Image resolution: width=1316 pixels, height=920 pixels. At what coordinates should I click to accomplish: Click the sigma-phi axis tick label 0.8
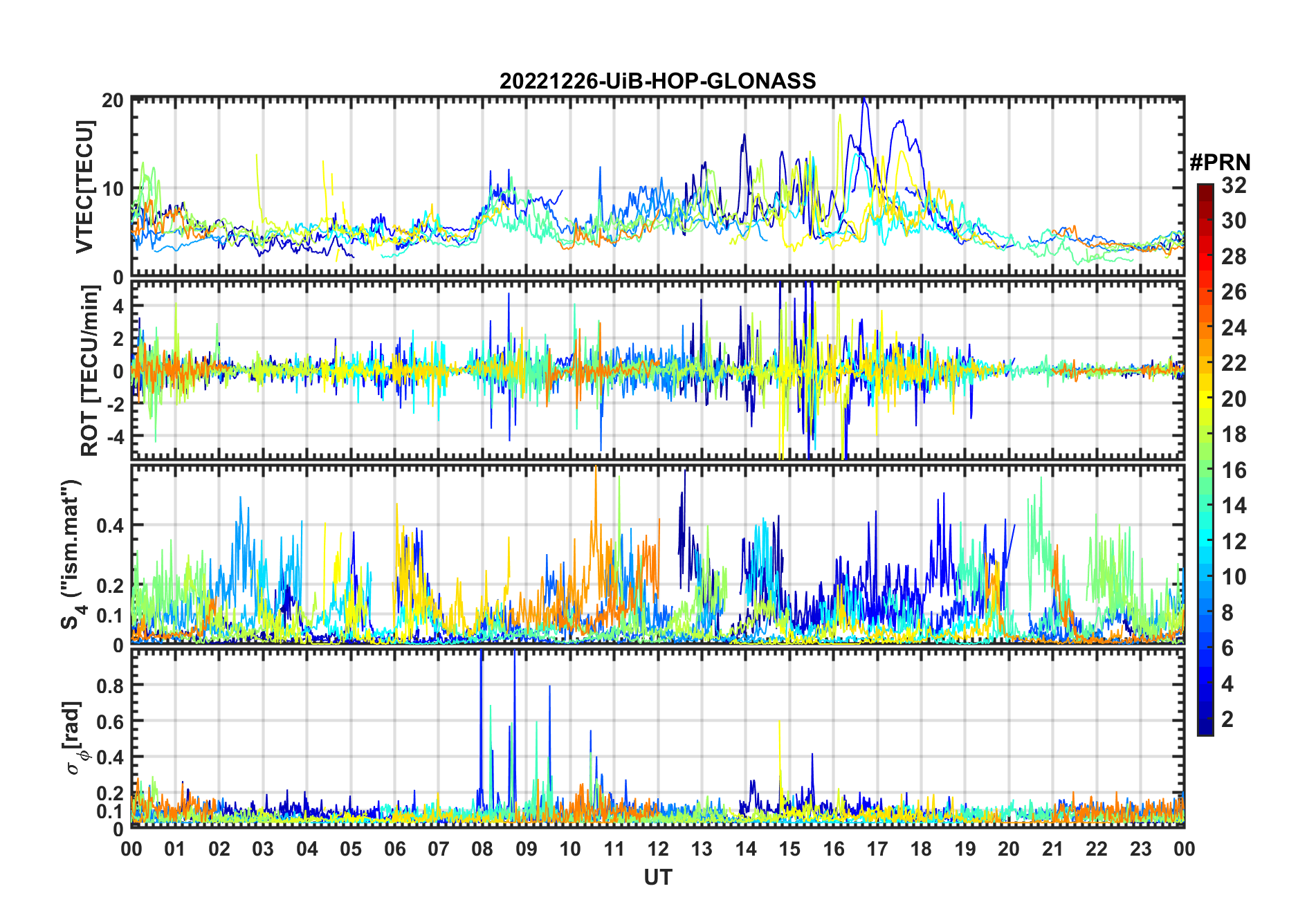pos(110,685)
